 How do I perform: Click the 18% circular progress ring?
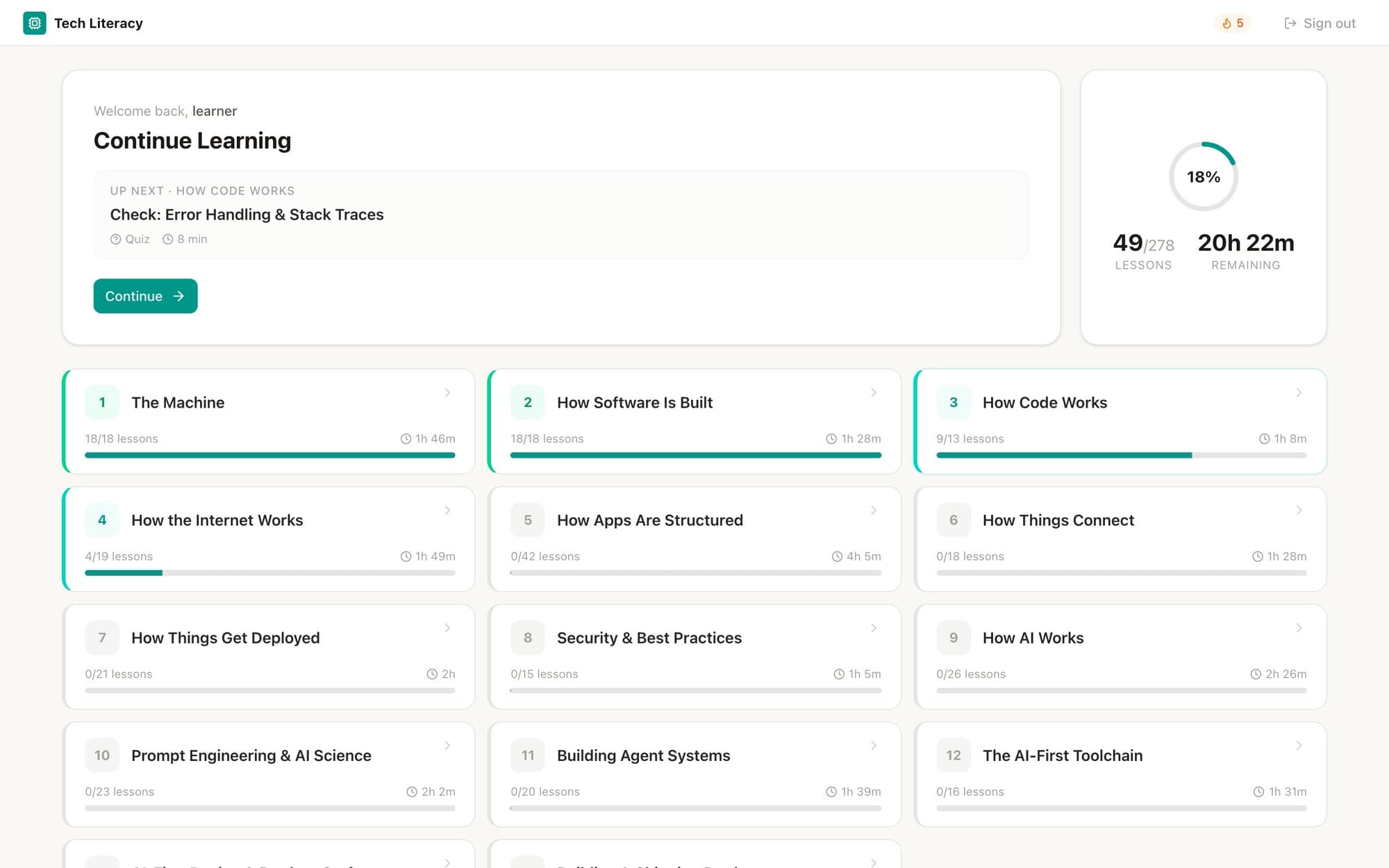pos(1204,176)
